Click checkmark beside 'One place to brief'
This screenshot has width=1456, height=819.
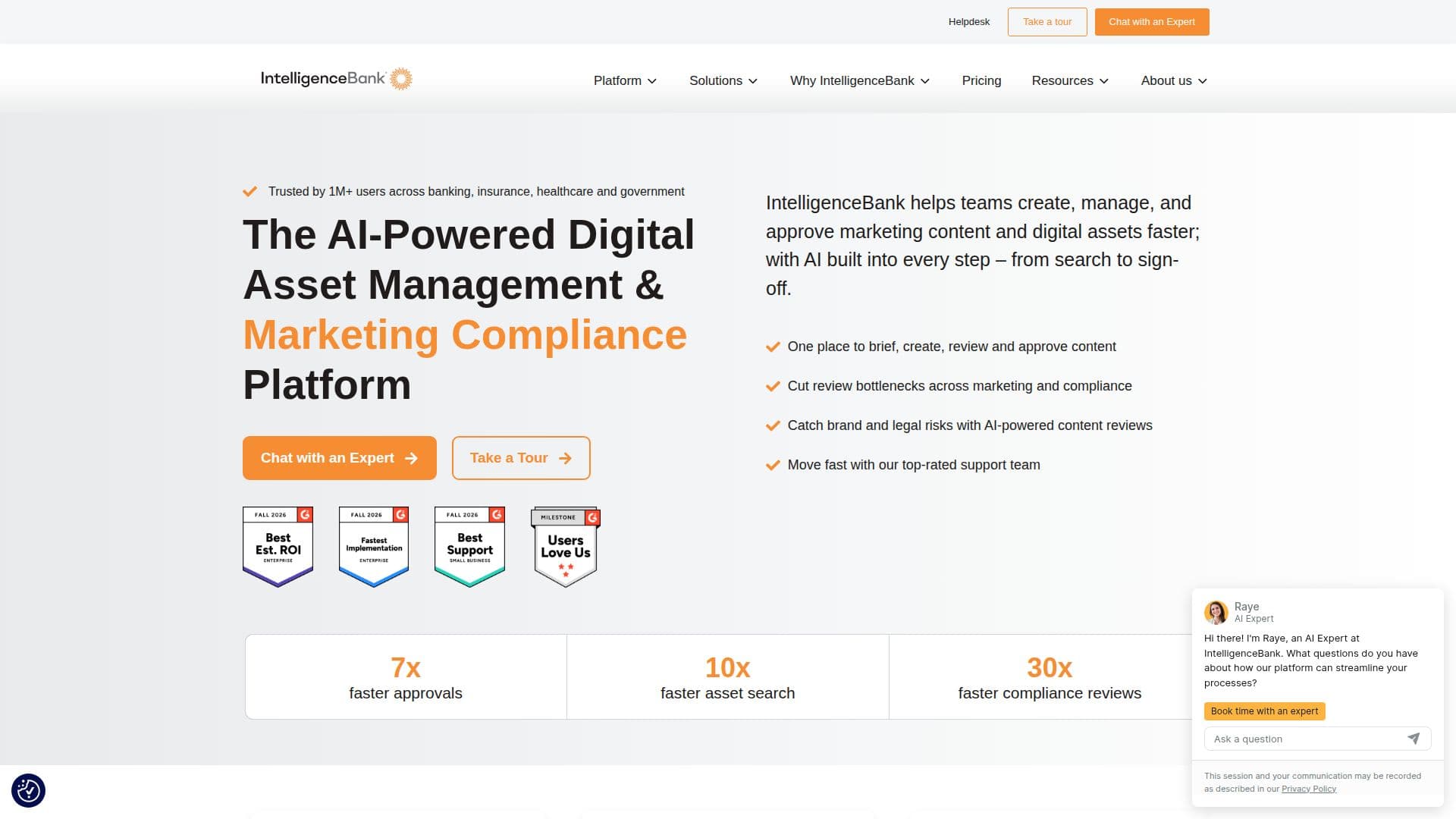pos(773,347)
